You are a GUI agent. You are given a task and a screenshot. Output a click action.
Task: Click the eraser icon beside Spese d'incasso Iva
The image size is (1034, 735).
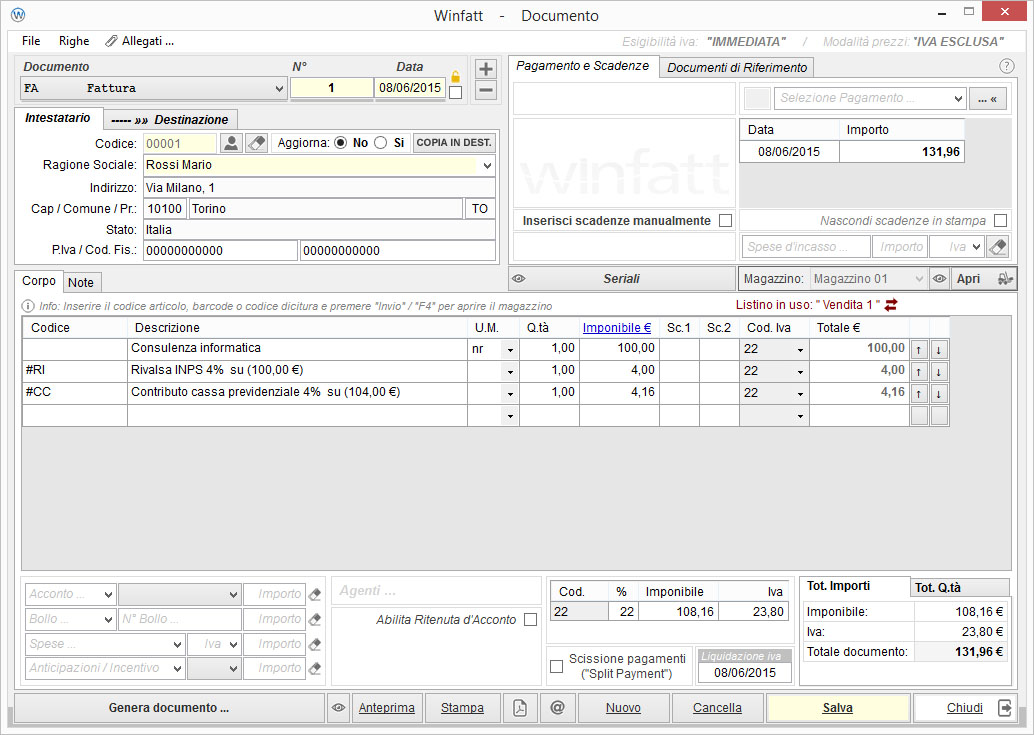[x=998, y=247]
